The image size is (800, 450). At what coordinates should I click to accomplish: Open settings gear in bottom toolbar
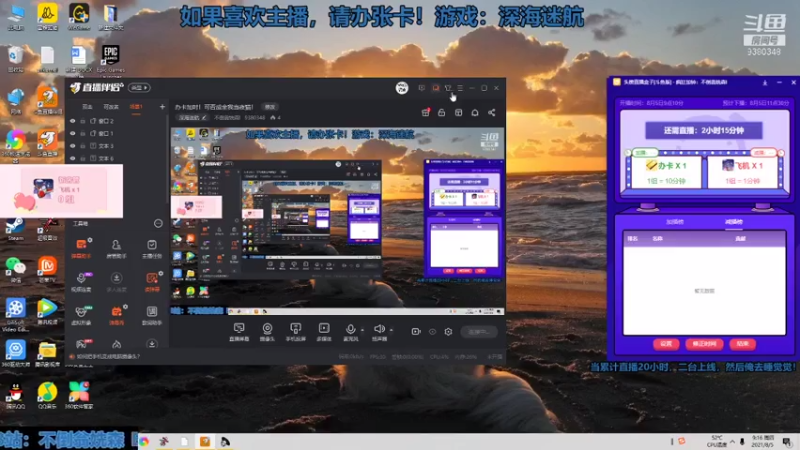(448, 332)
